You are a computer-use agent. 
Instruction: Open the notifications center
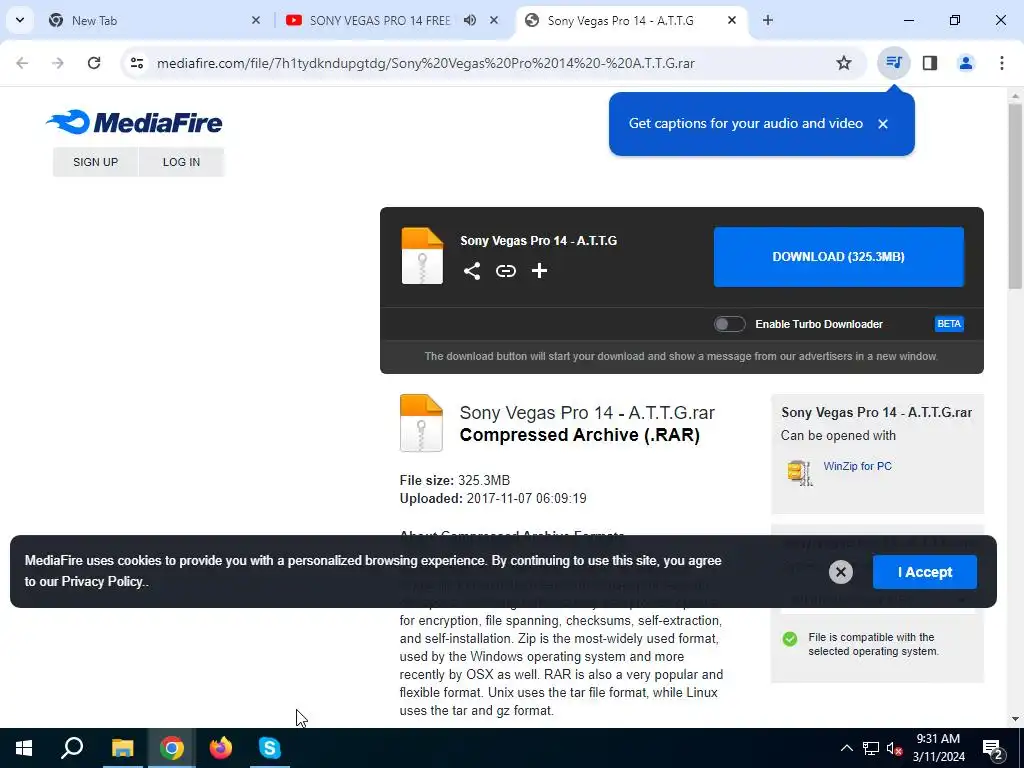993,748
